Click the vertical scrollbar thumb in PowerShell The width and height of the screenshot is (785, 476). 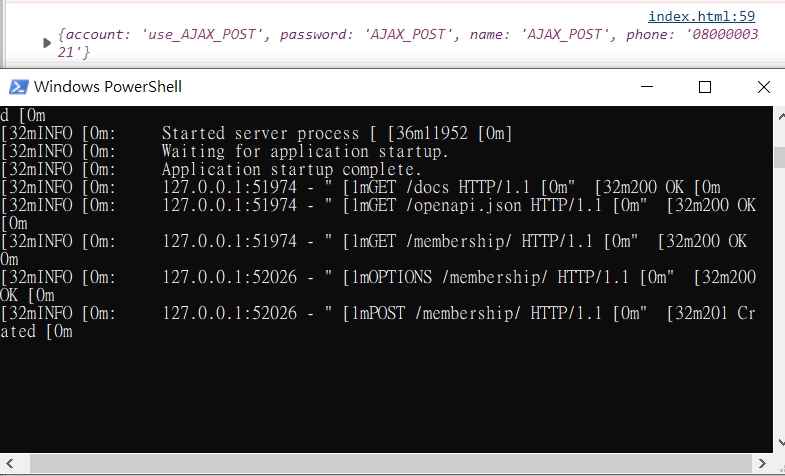pos(779,157)
